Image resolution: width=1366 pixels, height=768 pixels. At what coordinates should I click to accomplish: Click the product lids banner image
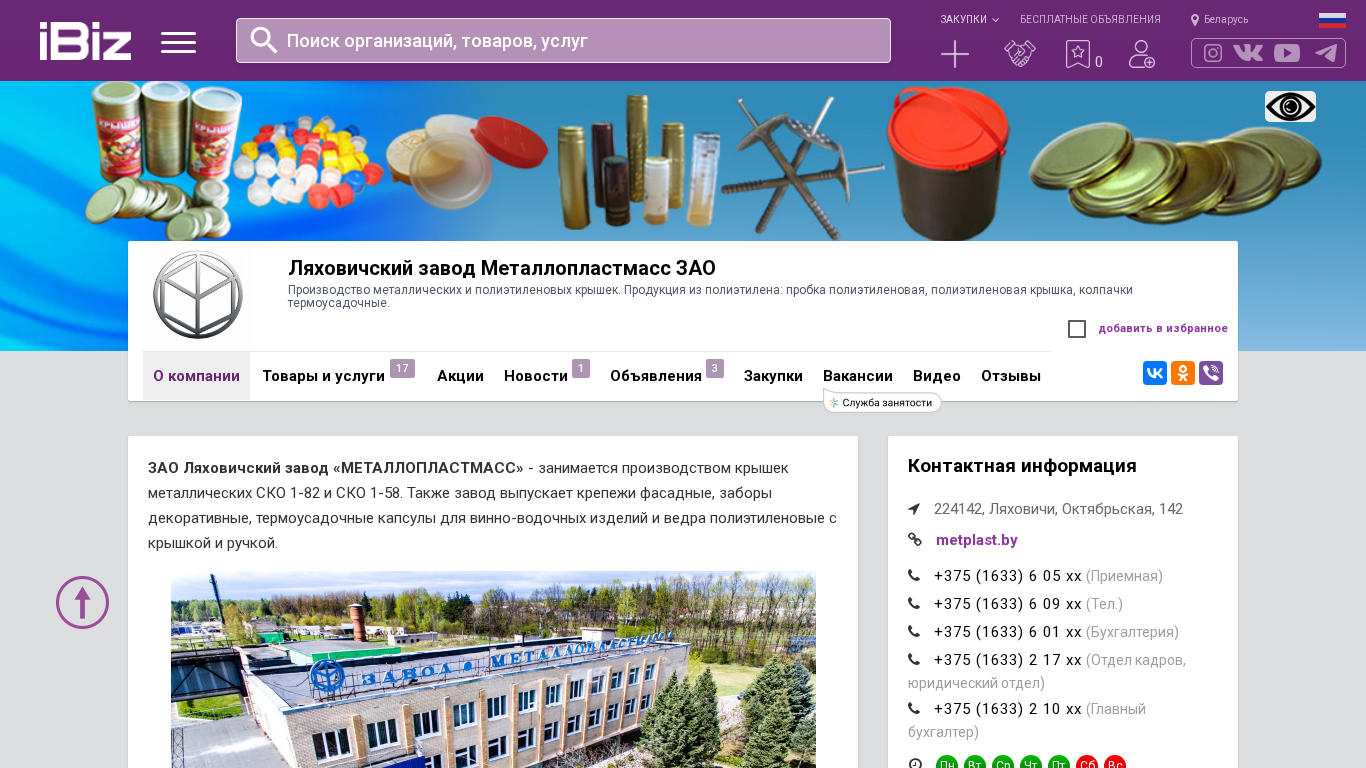click(x=683, y=161)
